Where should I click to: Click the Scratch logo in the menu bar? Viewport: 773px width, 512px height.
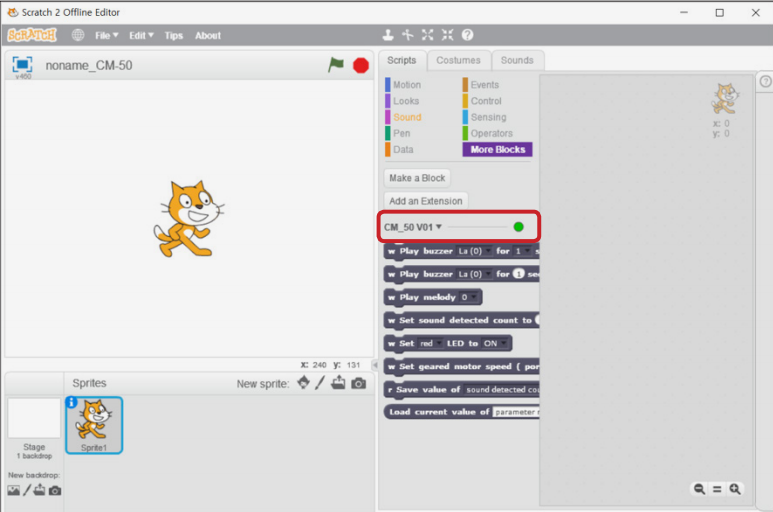click(x=32, y=35)
